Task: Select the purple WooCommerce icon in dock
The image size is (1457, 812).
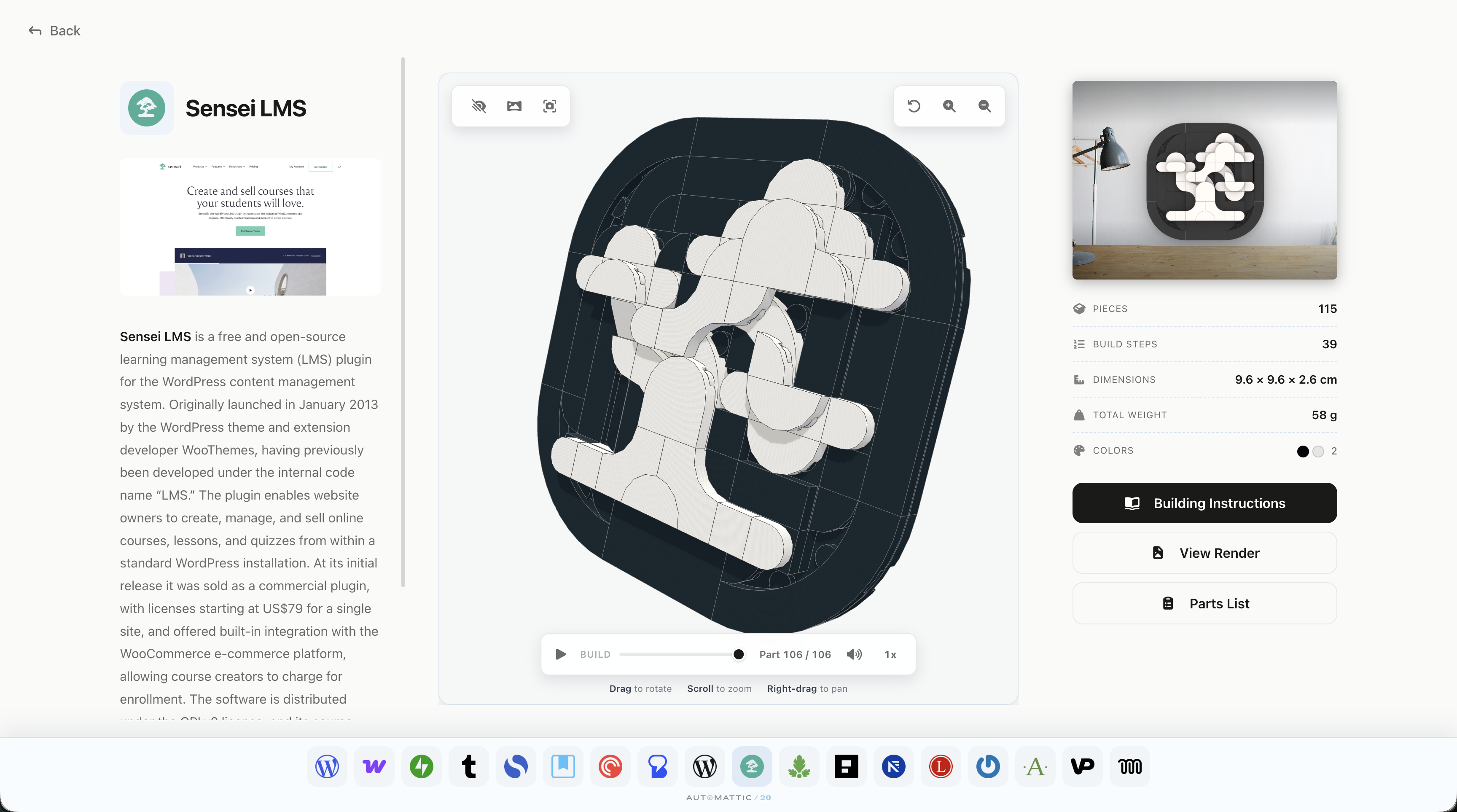Action: point(374,766)
